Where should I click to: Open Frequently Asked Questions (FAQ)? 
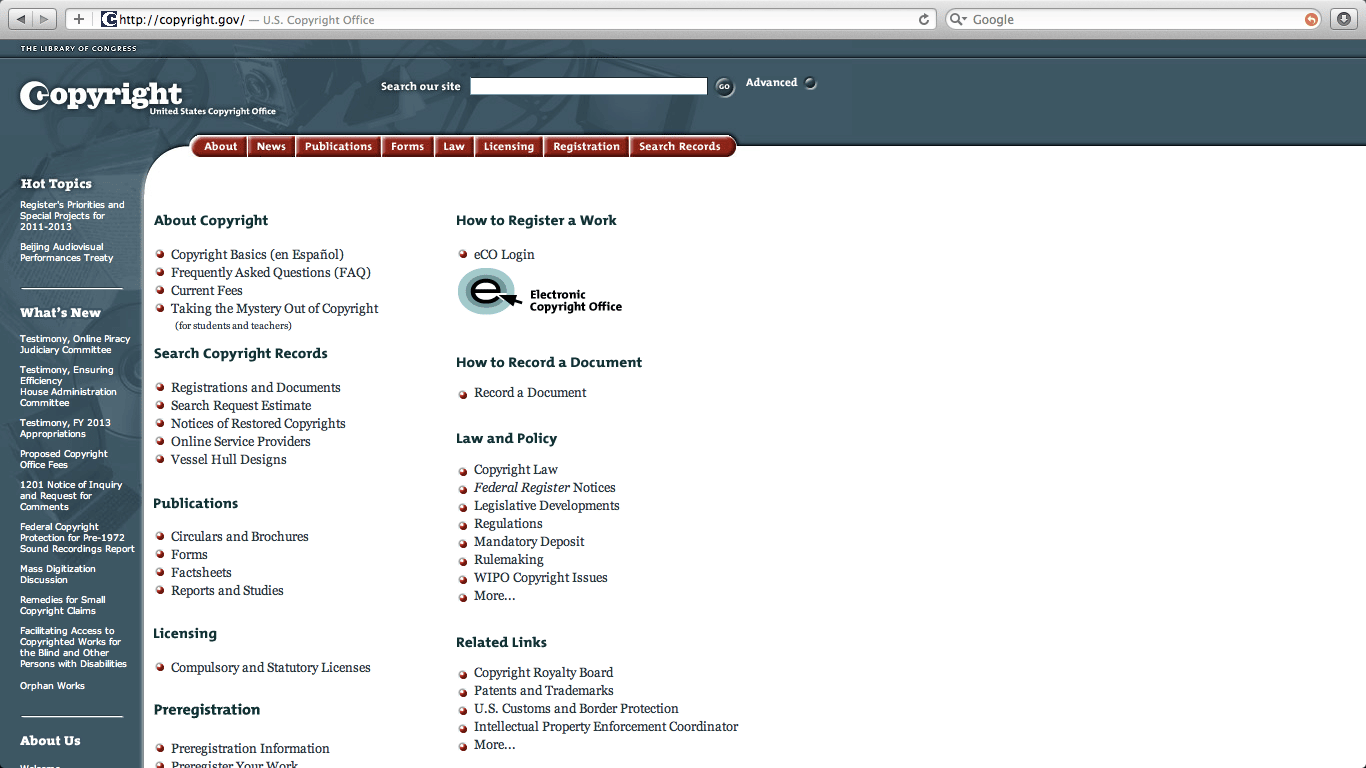point(270,272)
